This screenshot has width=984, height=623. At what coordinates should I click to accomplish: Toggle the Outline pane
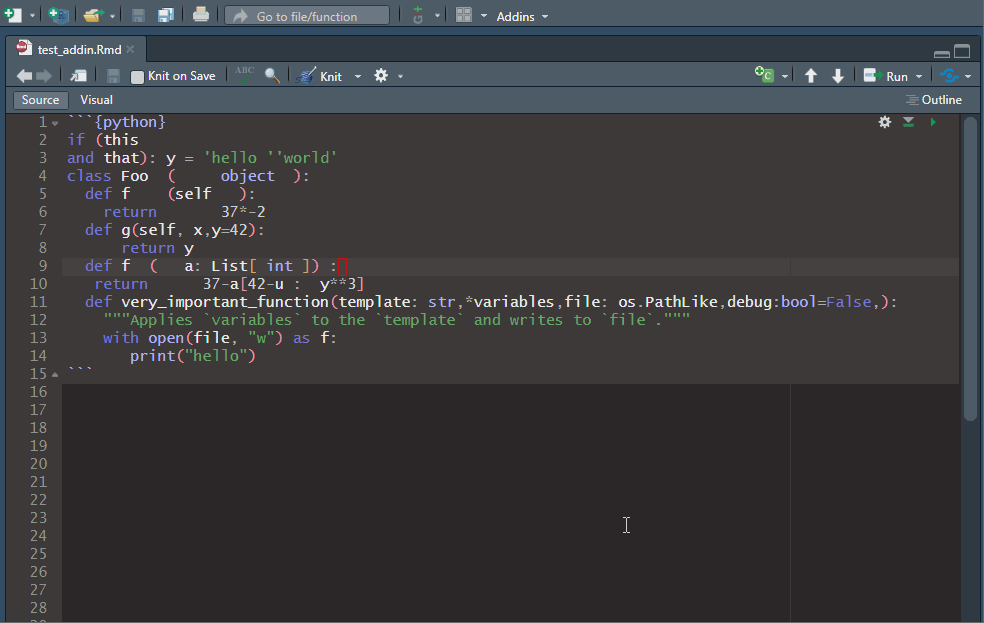pyautogui.click(x=934, y=100)
